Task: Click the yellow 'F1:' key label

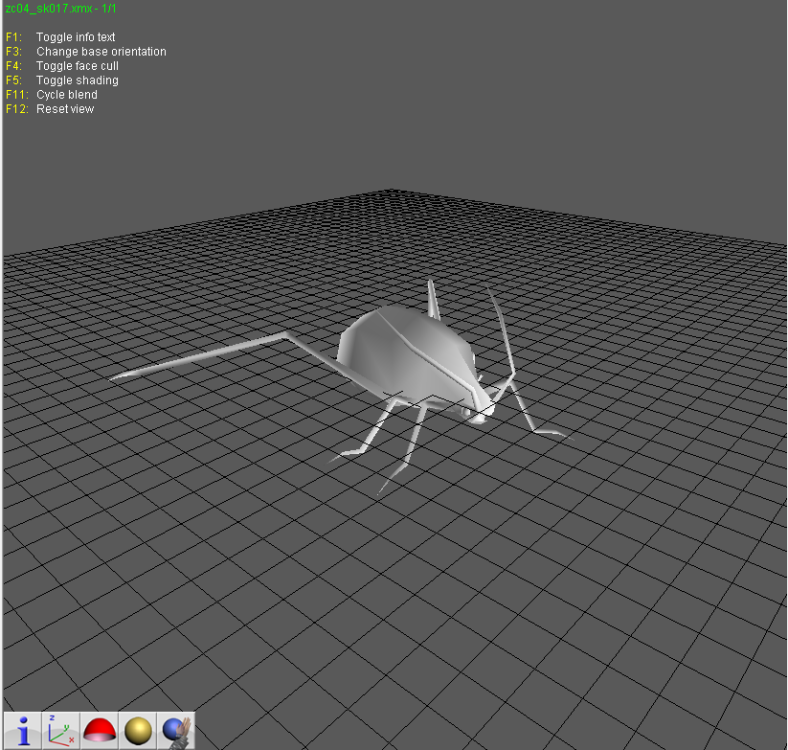Action: pos(14,37)
